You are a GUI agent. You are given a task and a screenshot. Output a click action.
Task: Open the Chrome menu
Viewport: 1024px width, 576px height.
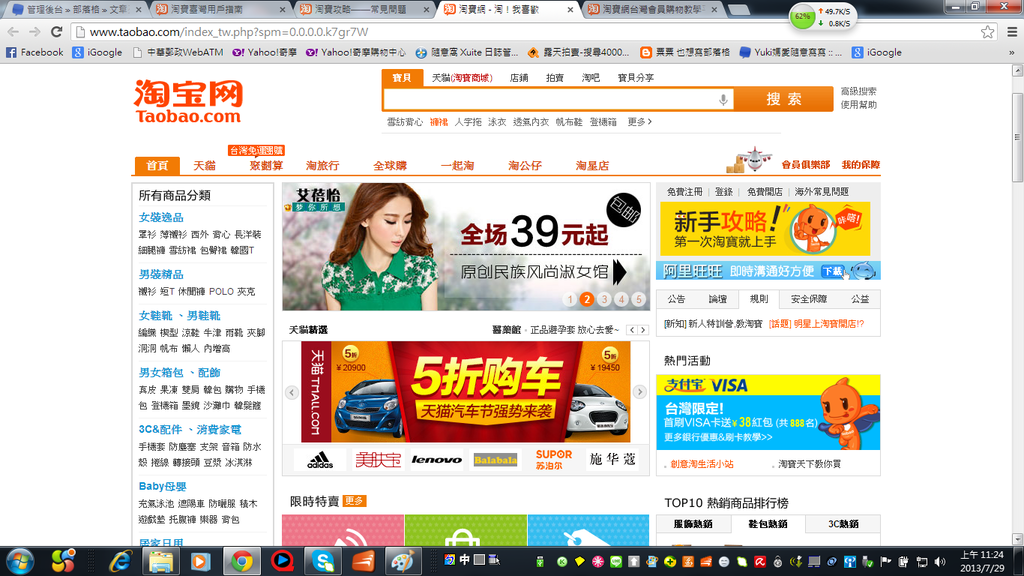(x=1012, y=31)
